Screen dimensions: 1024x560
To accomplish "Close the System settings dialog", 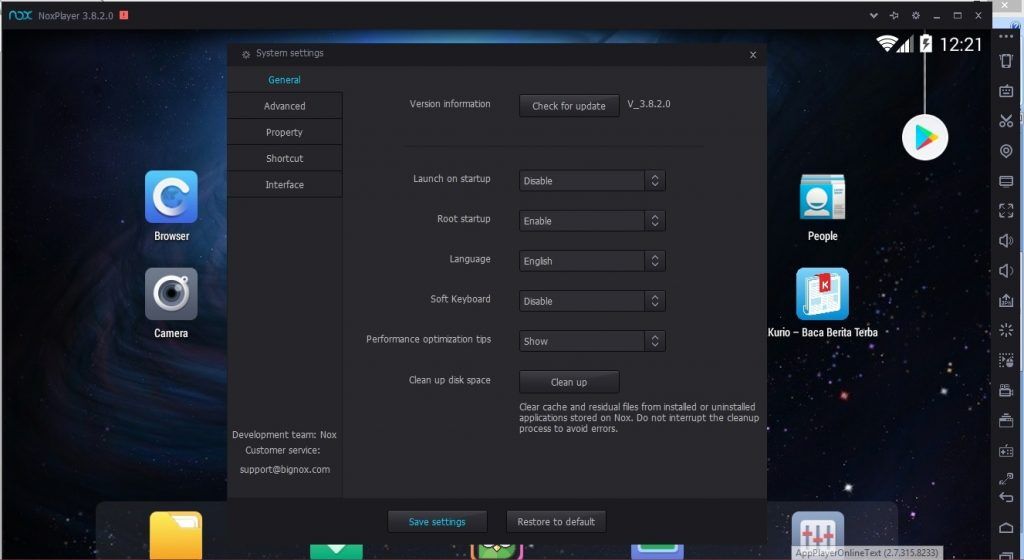I will coord(753,55).
